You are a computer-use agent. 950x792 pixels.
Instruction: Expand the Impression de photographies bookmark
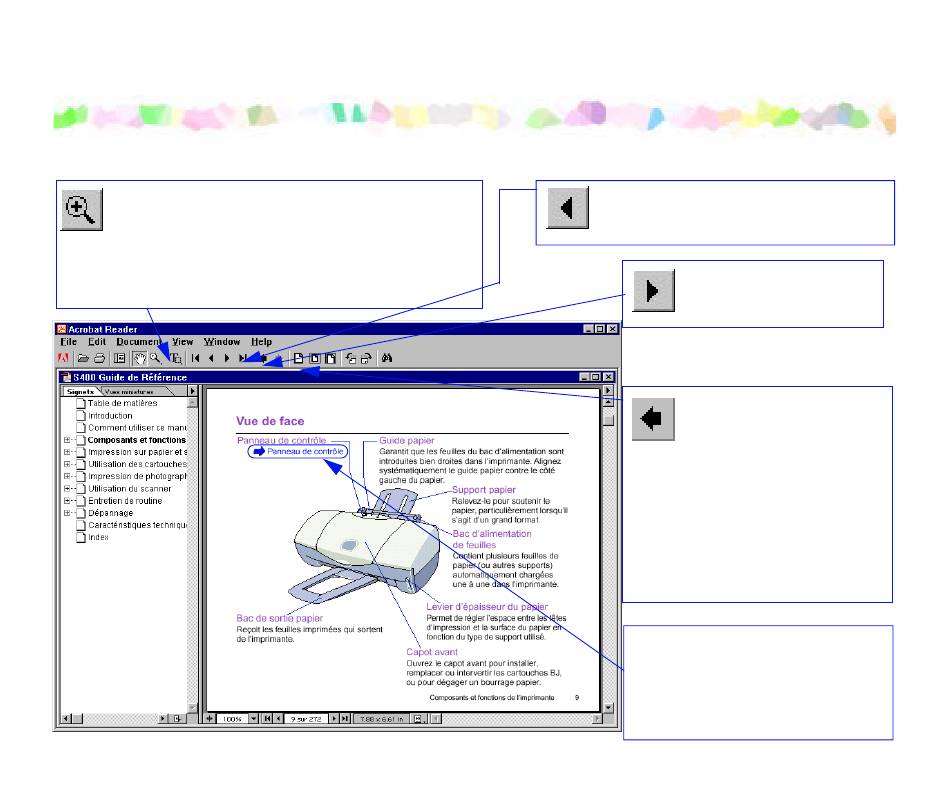tap(67, 476)
